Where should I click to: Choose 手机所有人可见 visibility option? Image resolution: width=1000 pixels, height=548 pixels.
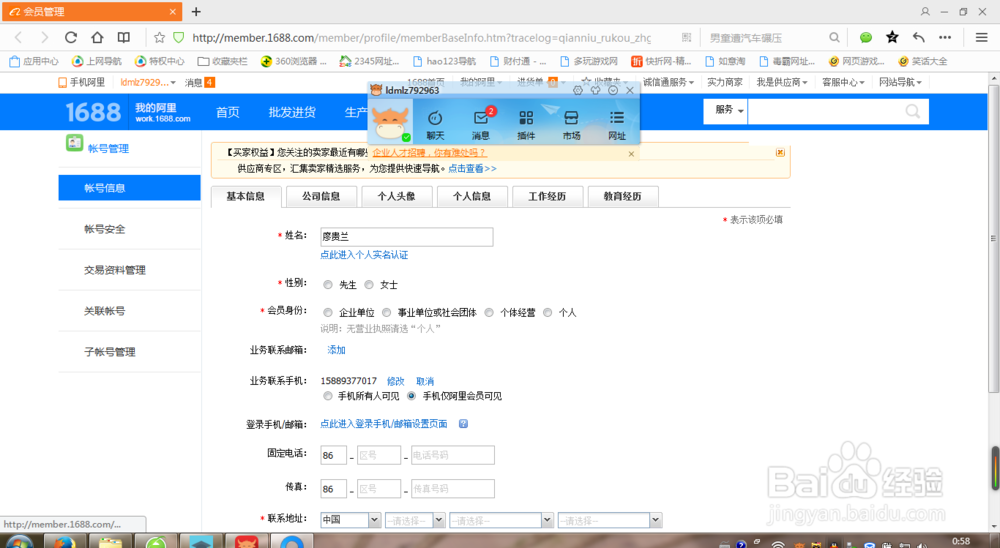pos(328,396)
